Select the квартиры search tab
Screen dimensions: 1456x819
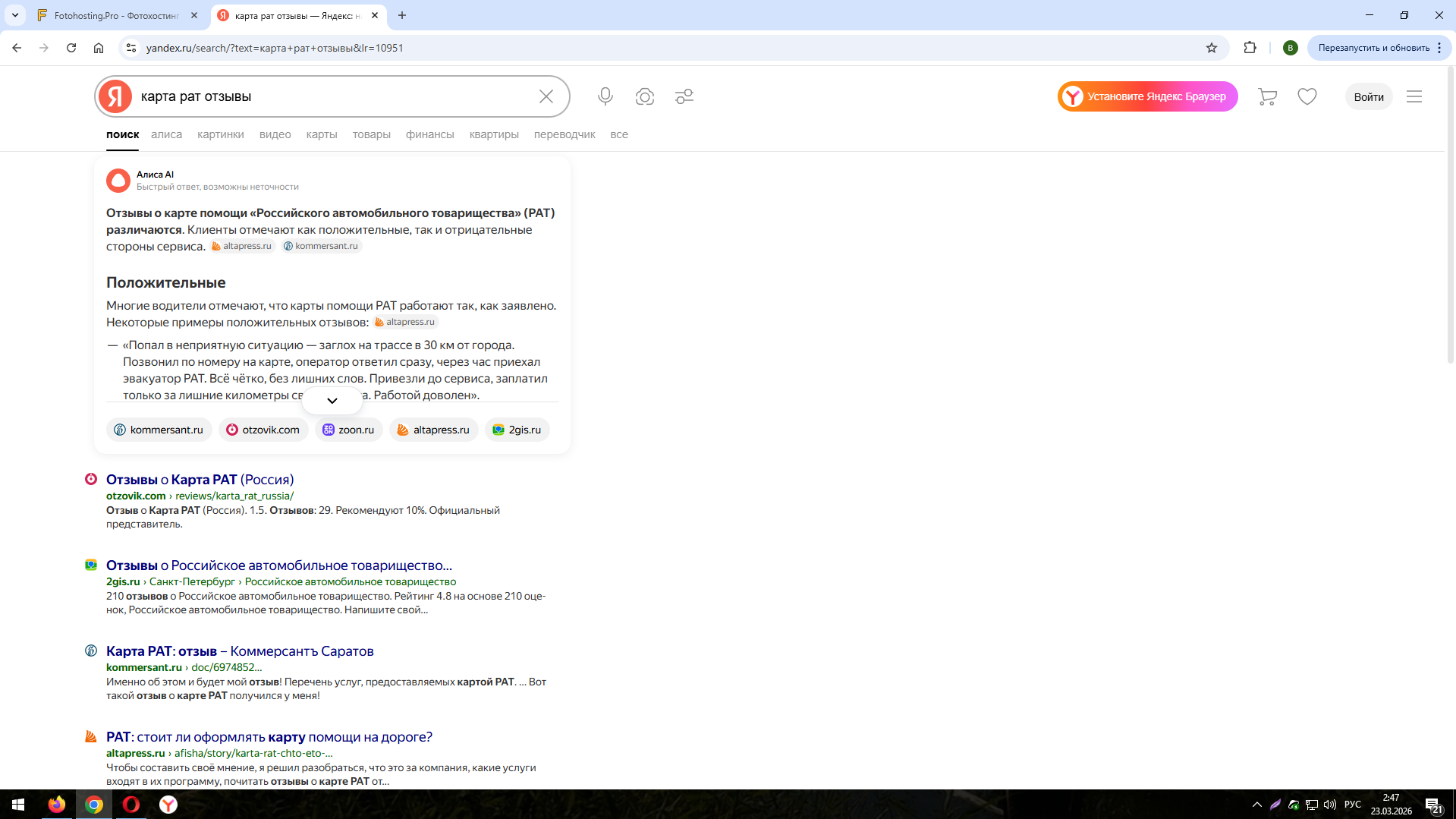494,134
